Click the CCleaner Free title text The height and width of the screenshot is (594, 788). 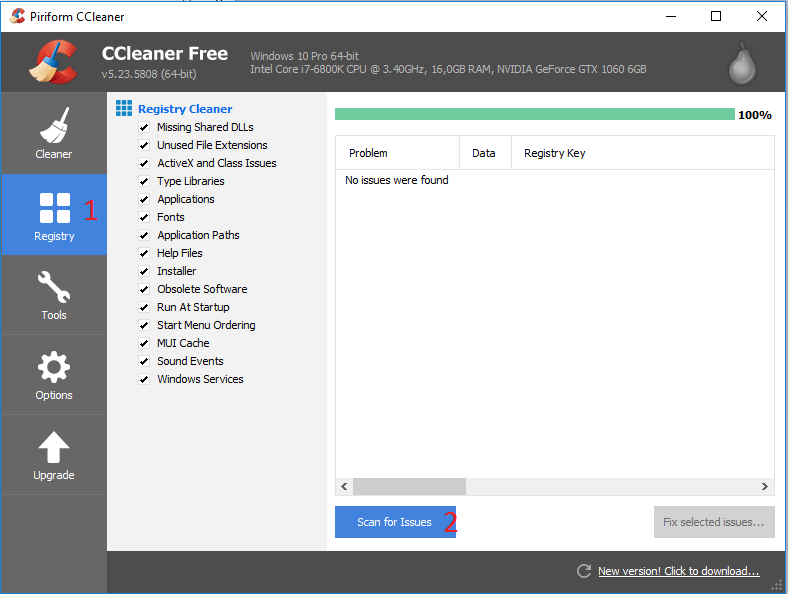(x=165, y=53)
